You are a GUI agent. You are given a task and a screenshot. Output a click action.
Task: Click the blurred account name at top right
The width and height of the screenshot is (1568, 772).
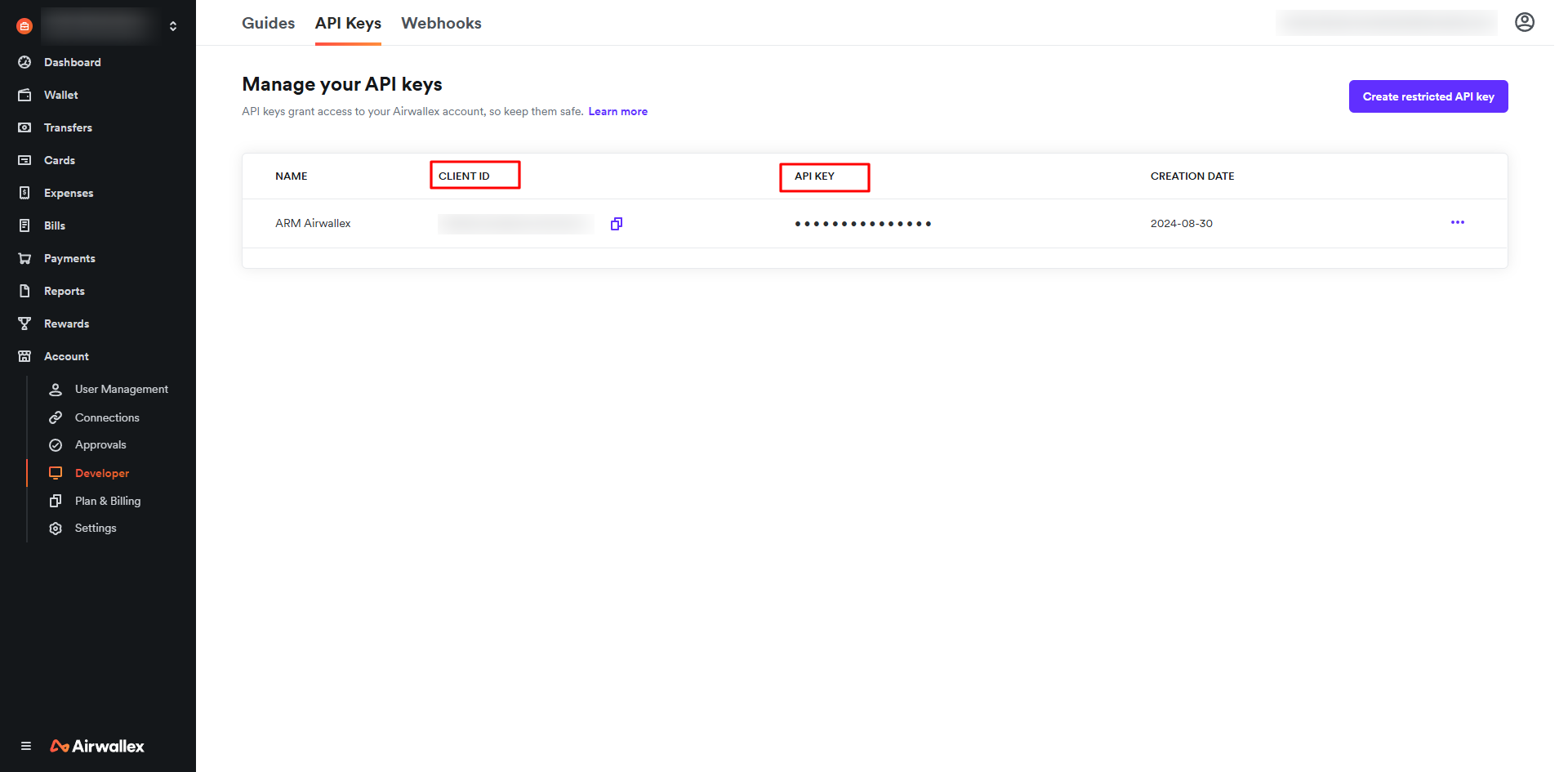pyautogui.click(x=1387, y=23)
